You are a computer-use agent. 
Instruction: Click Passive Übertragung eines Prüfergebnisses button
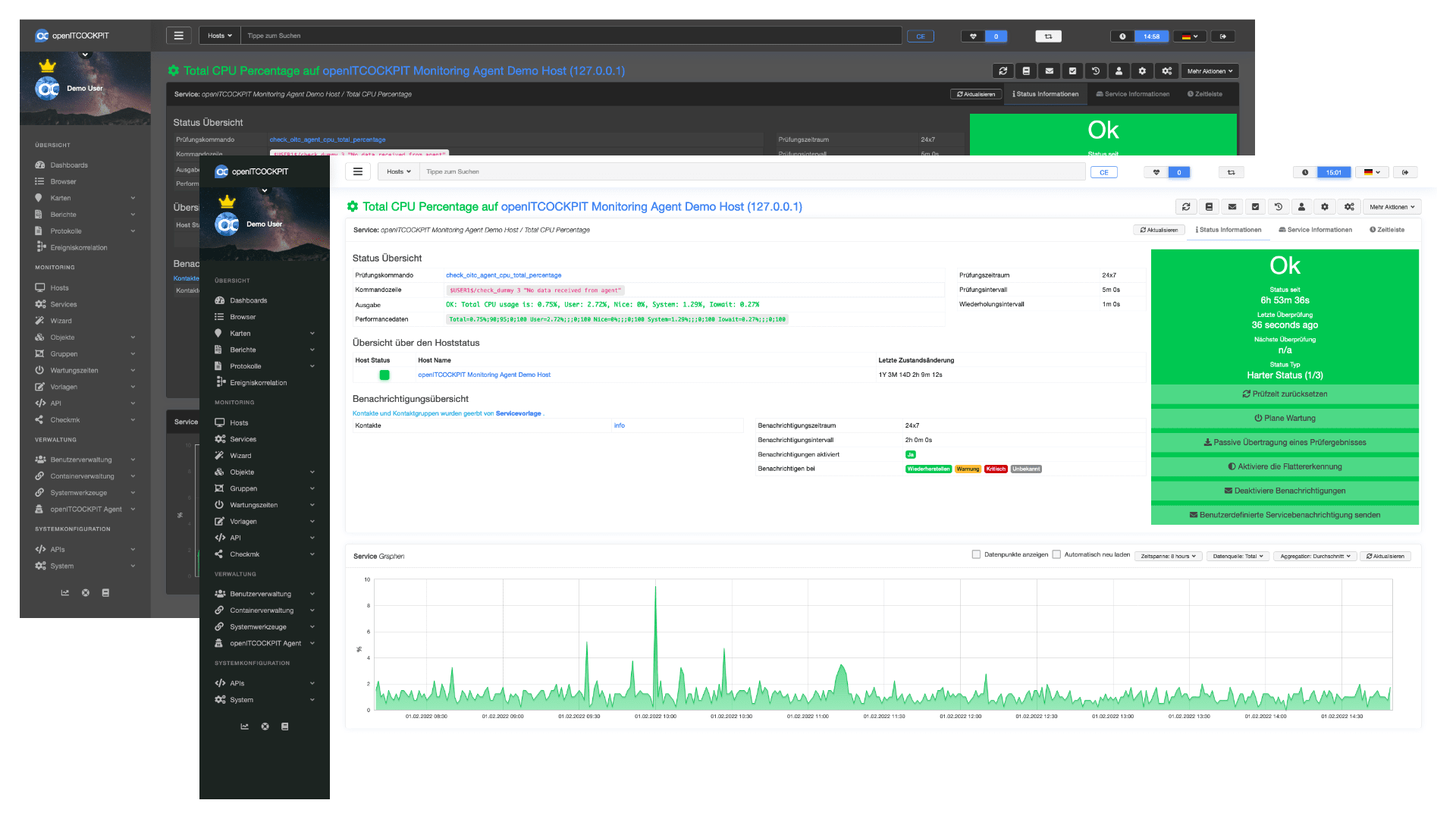1285,442
